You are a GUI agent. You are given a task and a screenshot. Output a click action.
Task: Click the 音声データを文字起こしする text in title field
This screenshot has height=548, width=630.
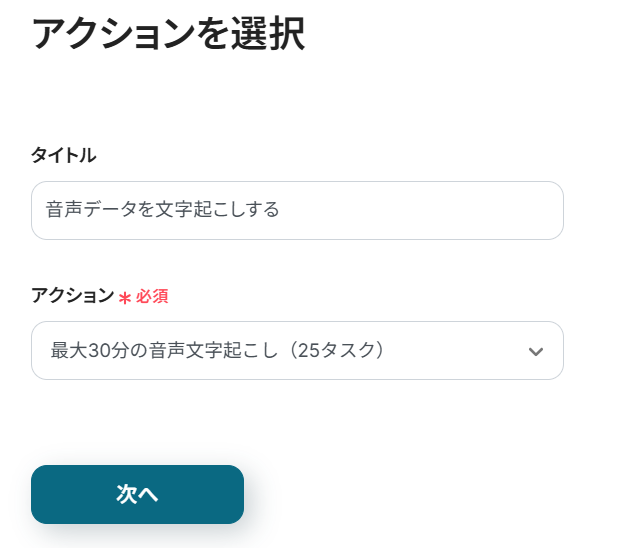coord(162,210)
